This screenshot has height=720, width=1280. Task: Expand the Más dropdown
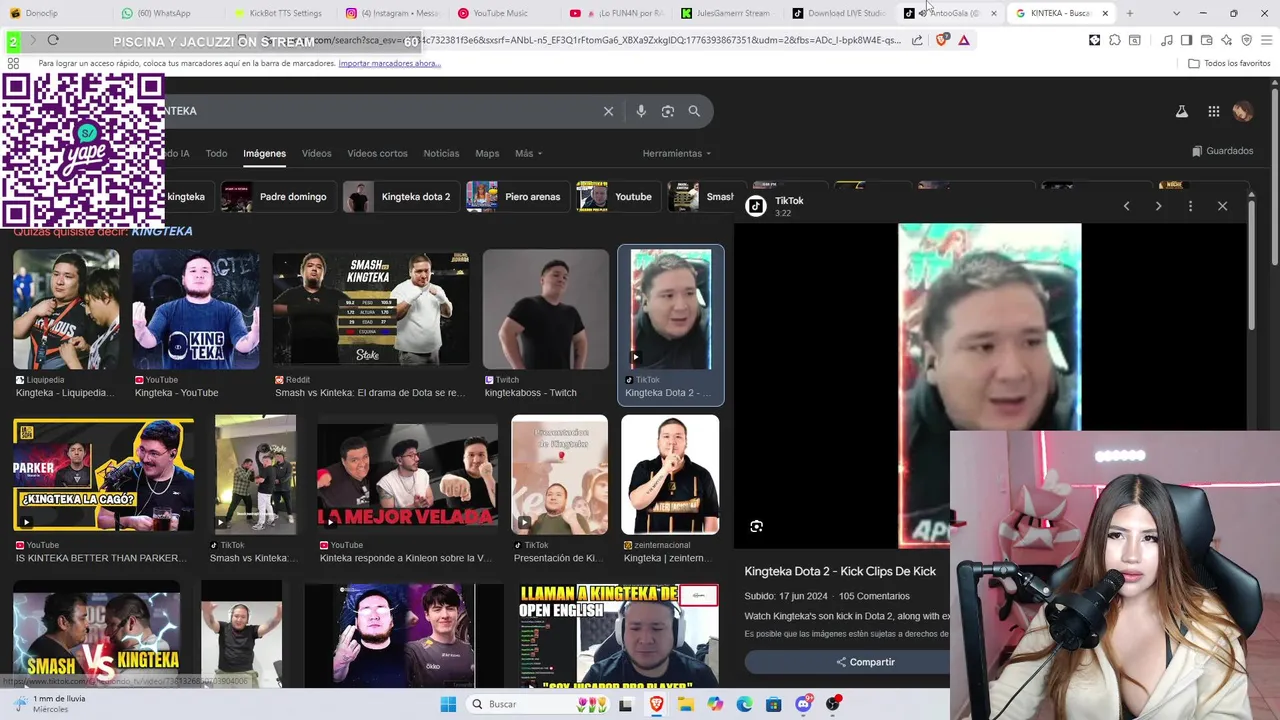point(528,154)
